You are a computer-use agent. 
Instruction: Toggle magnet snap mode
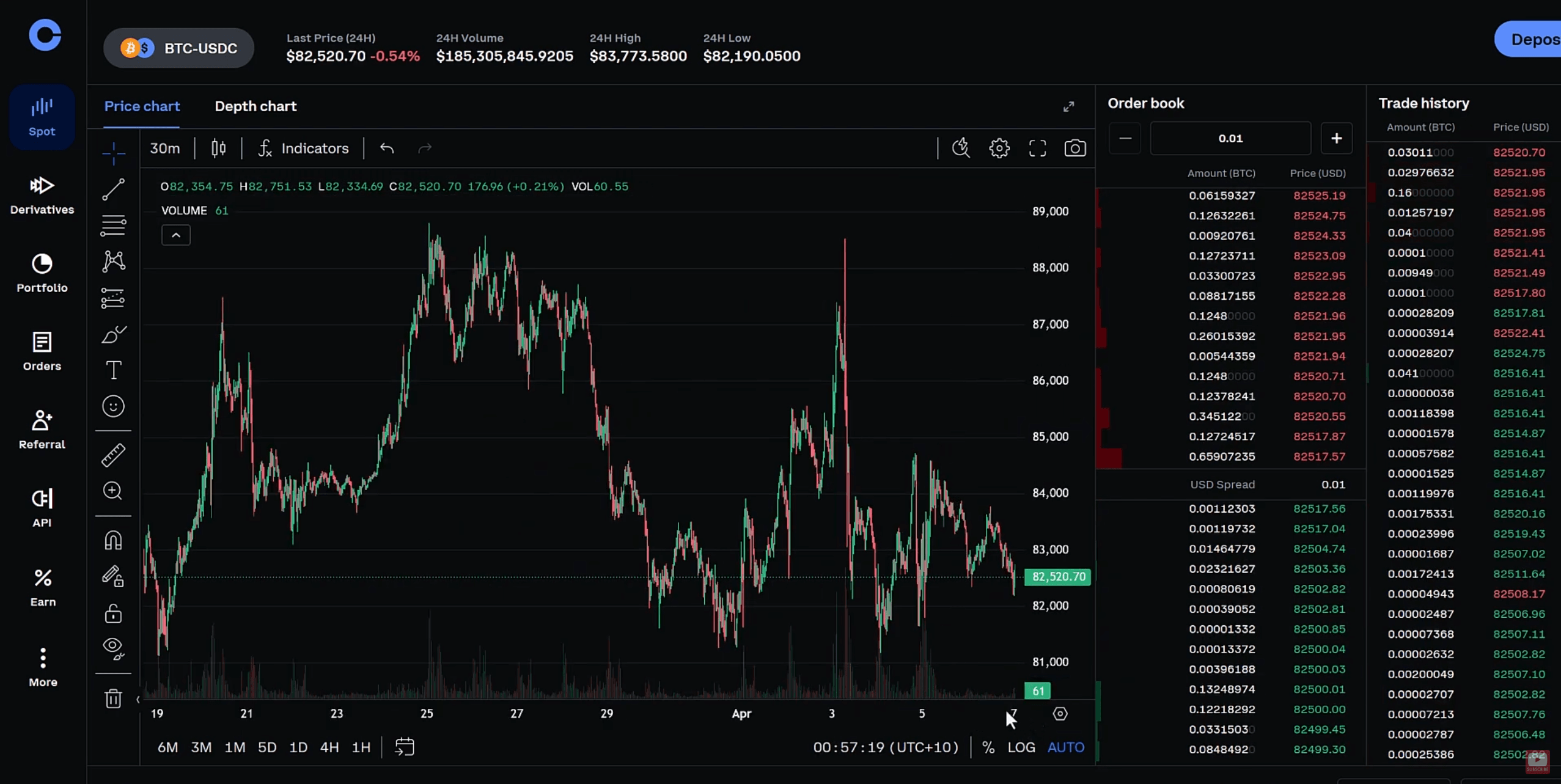pyautogui.click(x=113, y=541)
